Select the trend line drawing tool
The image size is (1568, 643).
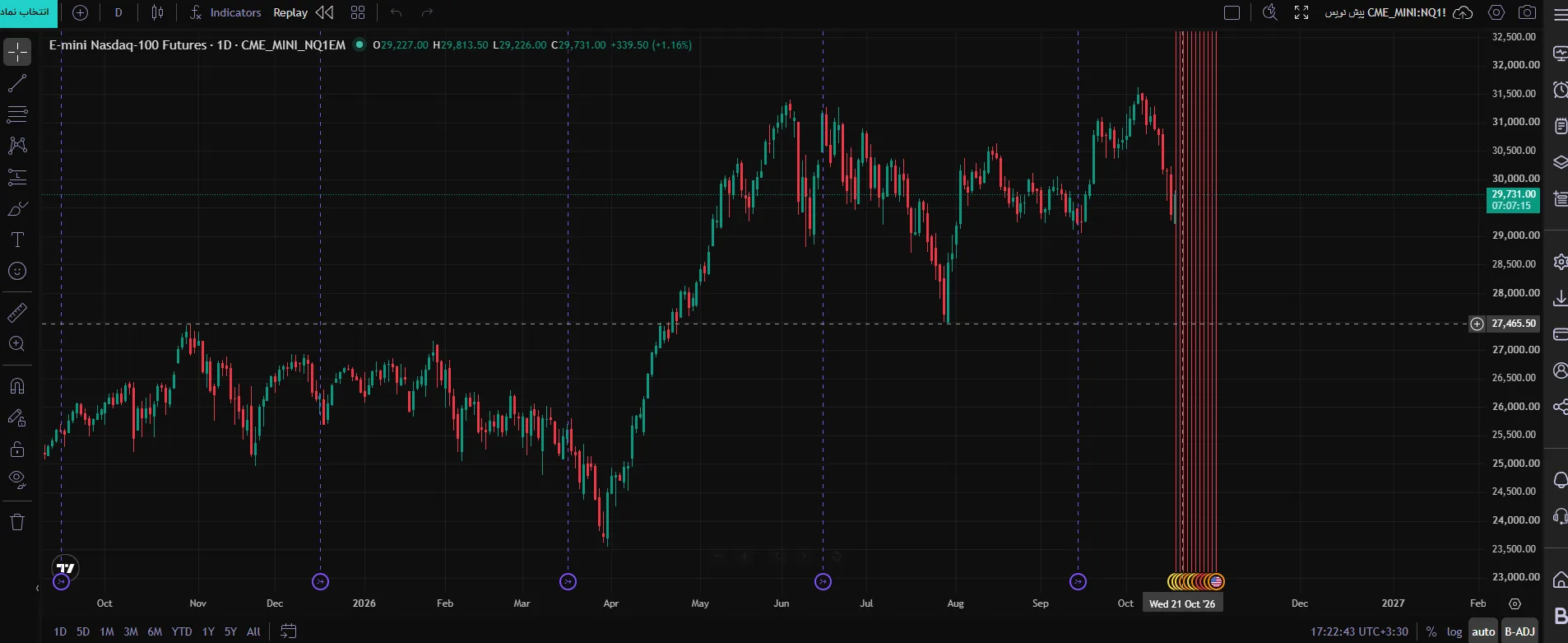pos(17,83)
